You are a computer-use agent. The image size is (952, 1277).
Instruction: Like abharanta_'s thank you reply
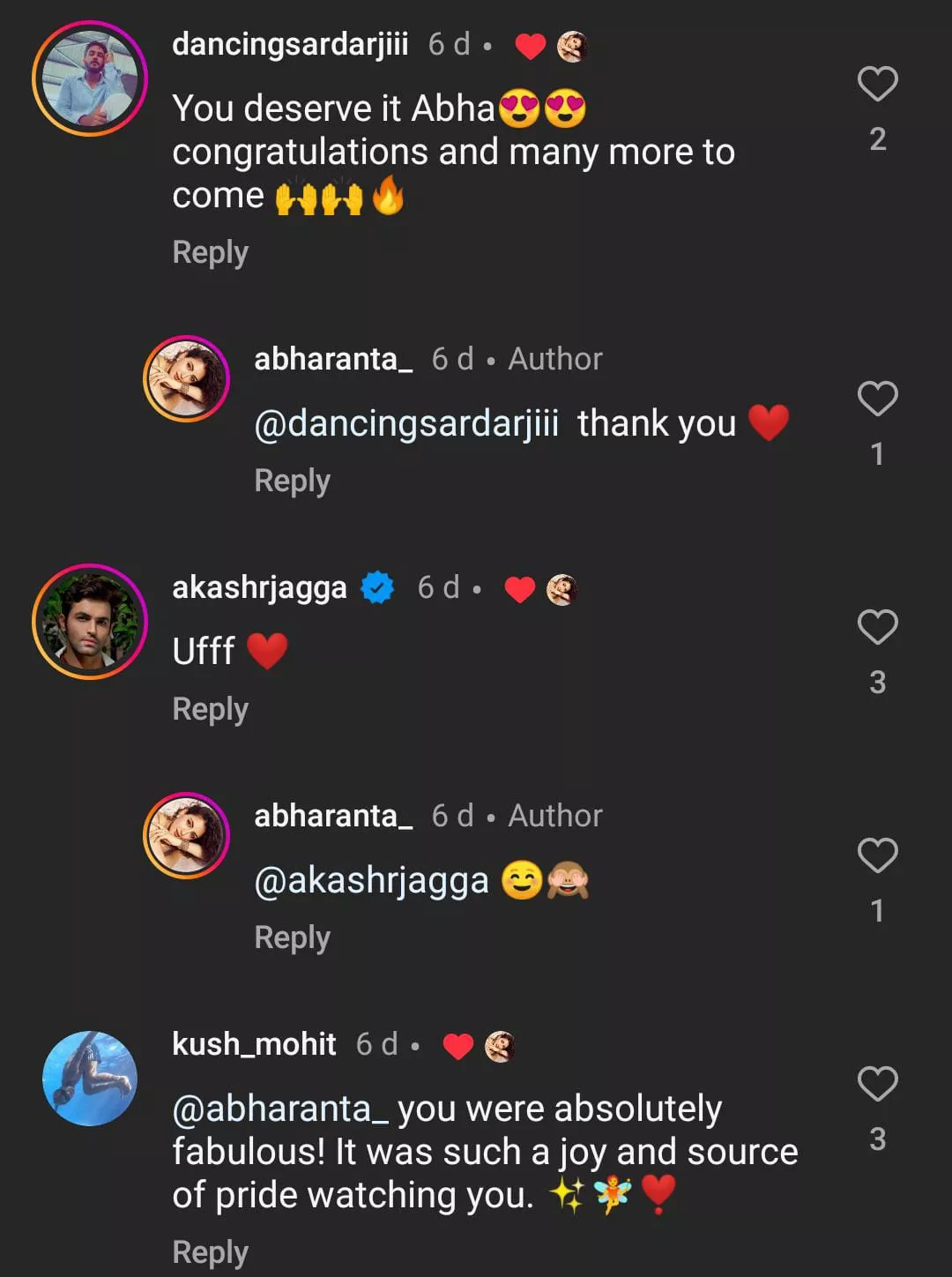point(877,400)
